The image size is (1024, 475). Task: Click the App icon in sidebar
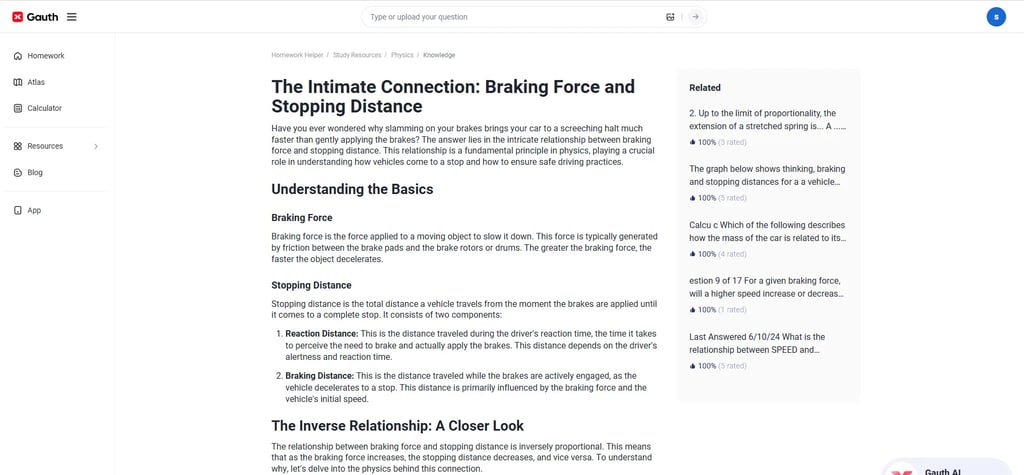[x=18, y=210]
